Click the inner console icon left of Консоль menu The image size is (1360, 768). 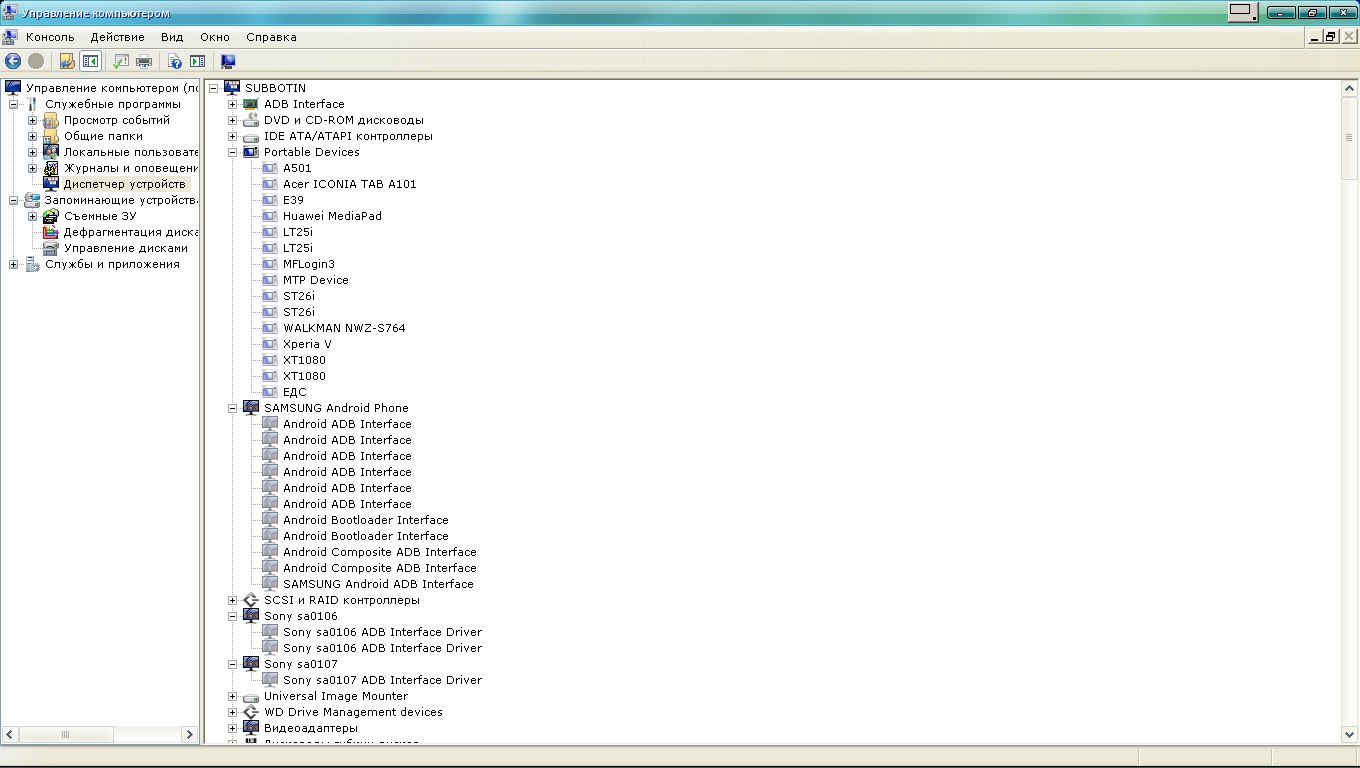click(10, 37)
